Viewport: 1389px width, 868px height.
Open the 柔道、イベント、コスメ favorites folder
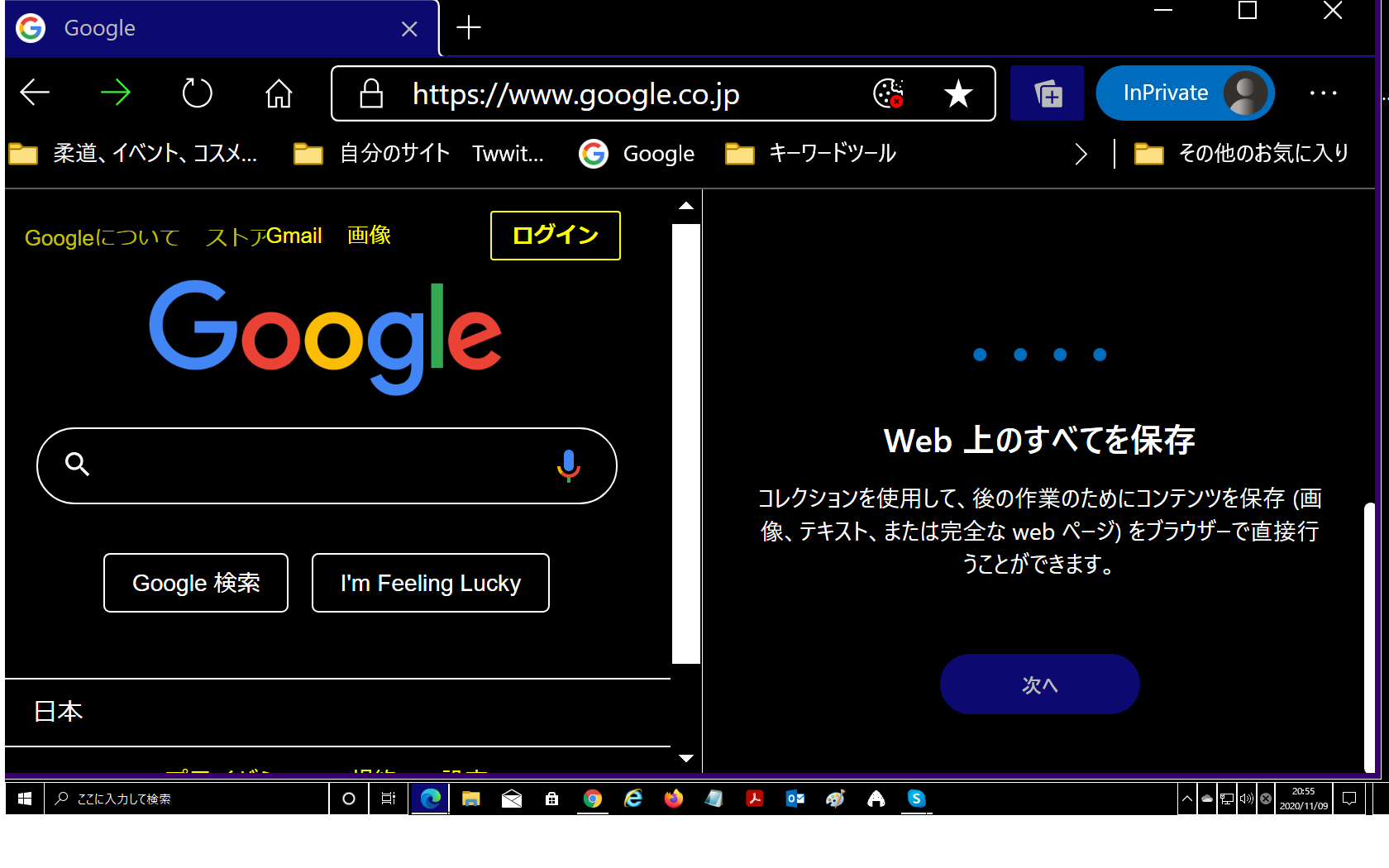(133, 154)
